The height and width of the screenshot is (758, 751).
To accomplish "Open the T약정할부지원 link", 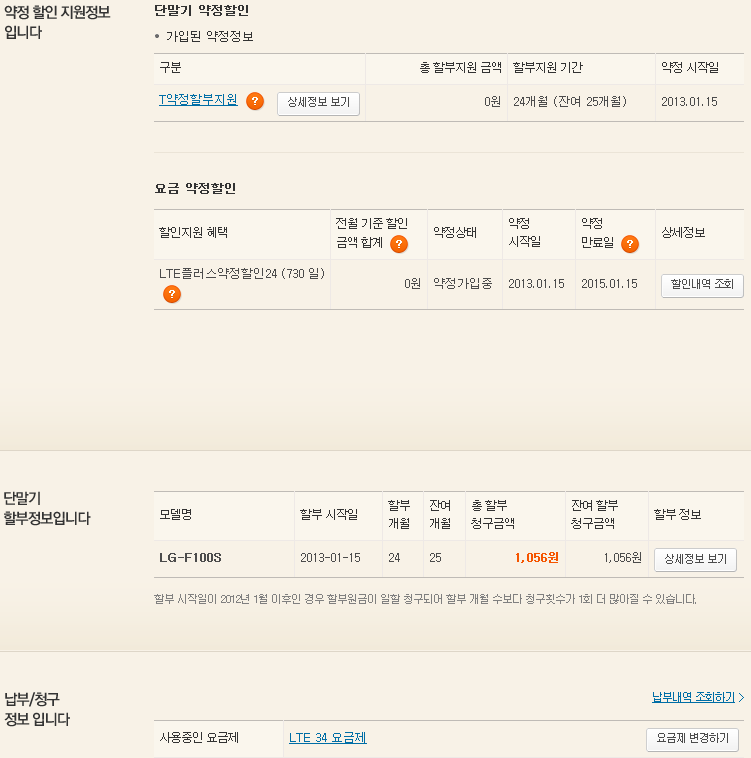I will tap(198, 100).
